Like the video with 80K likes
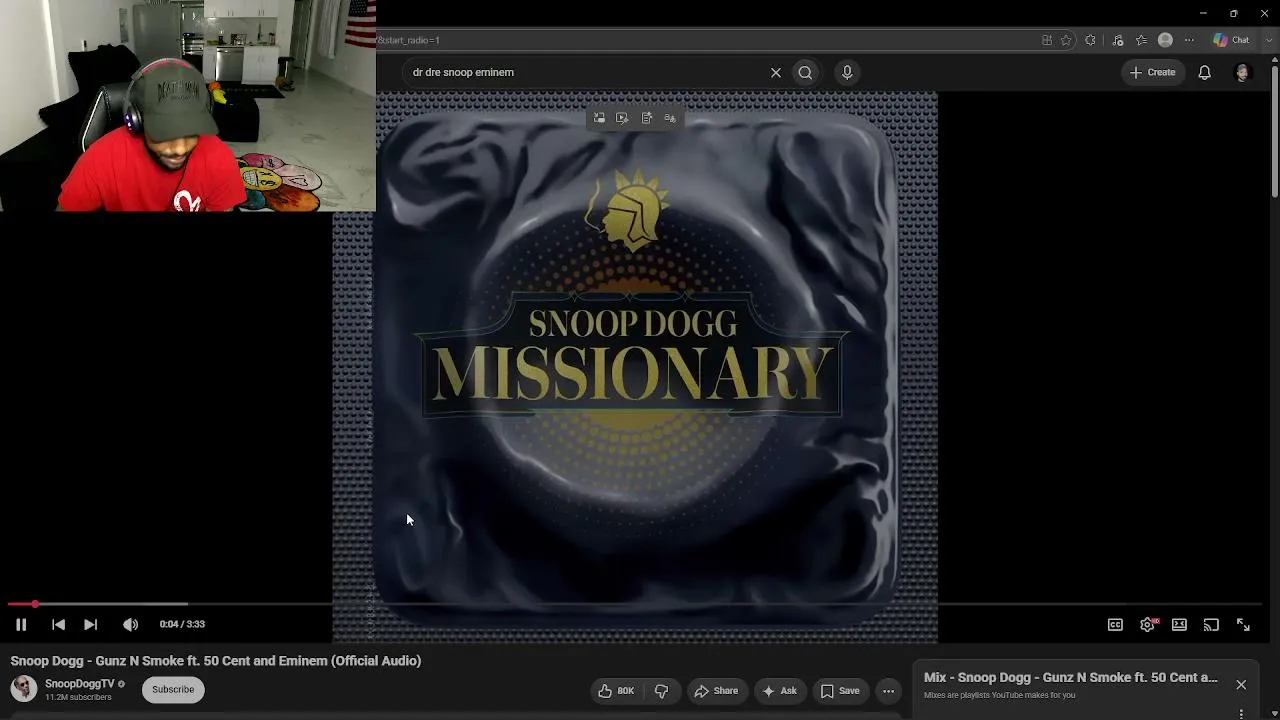The width and height of the screenshot is (1280, 720). coord(616,690)
